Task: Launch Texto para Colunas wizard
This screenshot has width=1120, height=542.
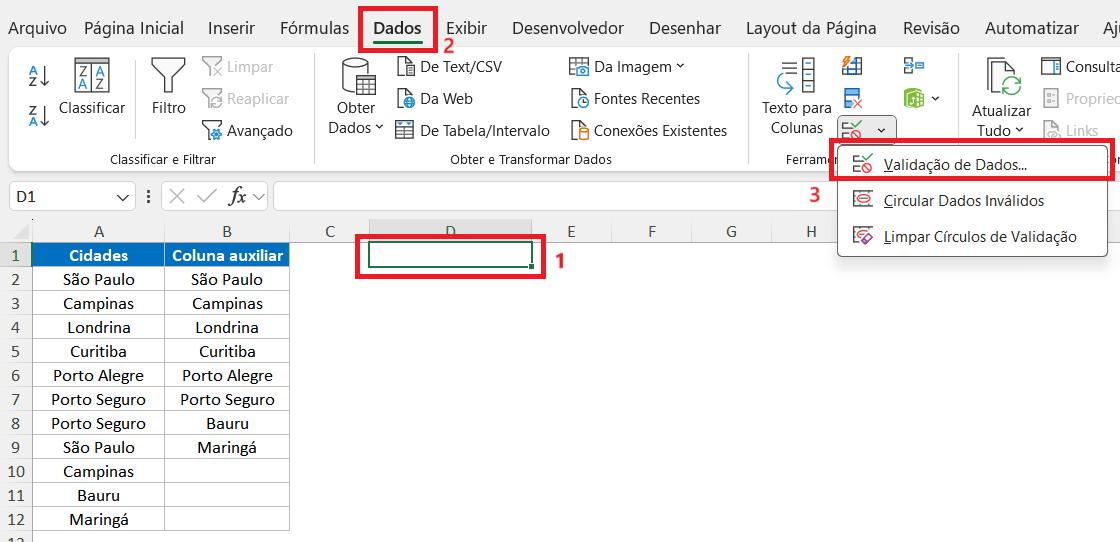Action: [796, 98]
